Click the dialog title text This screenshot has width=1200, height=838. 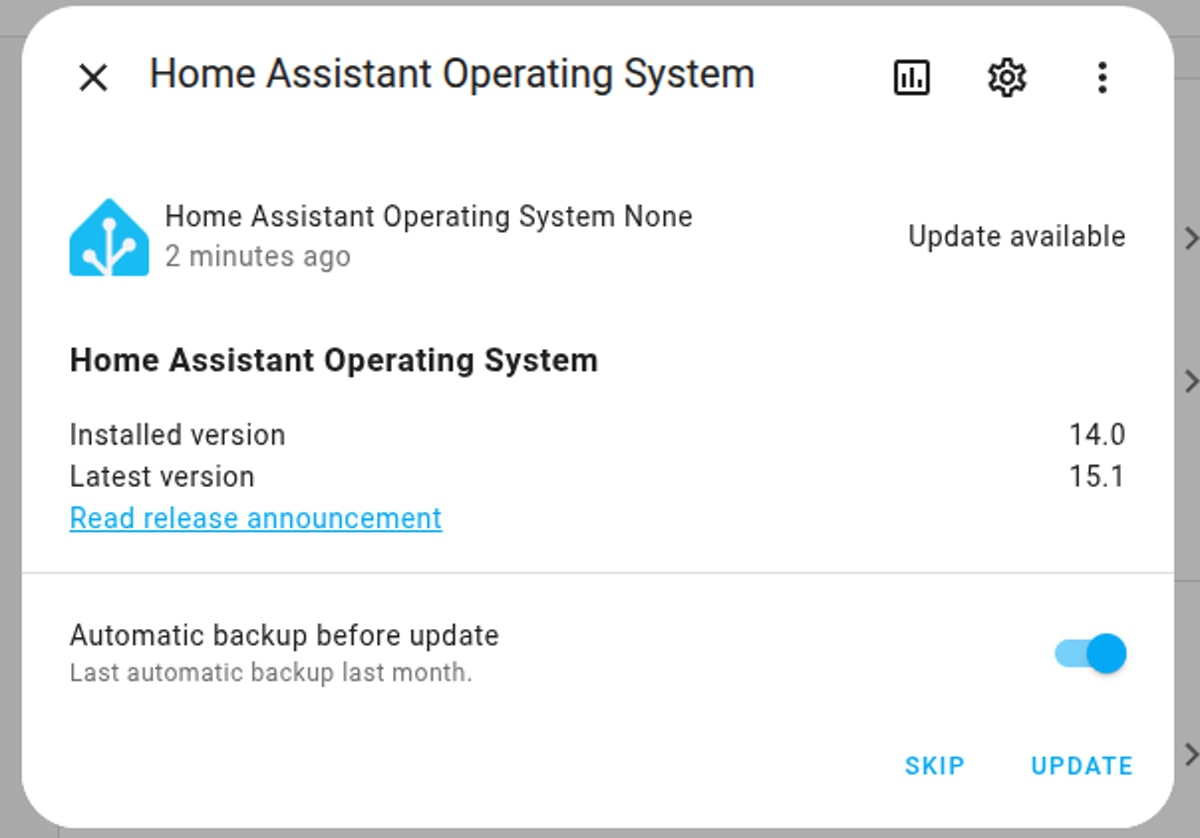point(452,74)
